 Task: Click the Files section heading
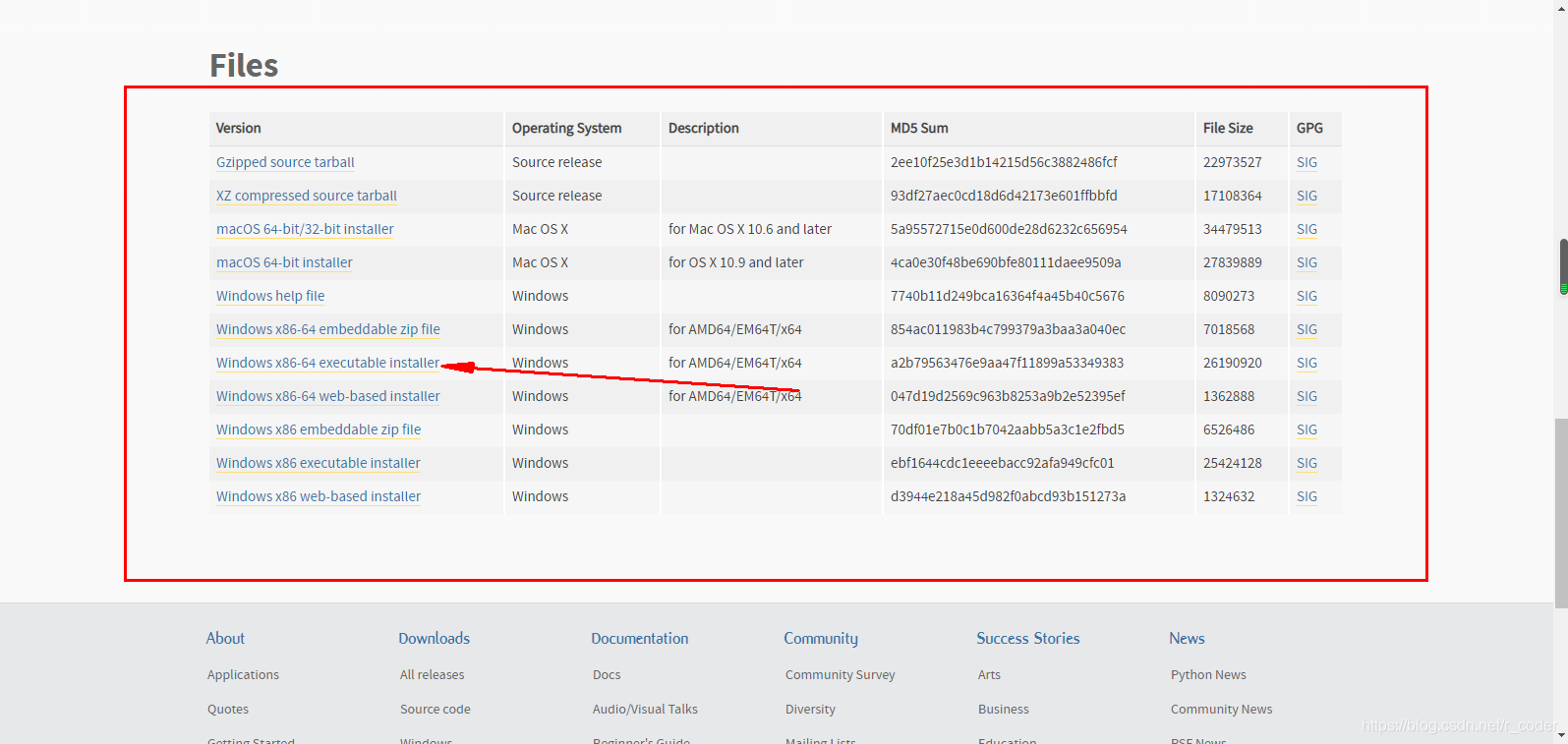coord(244,65)
